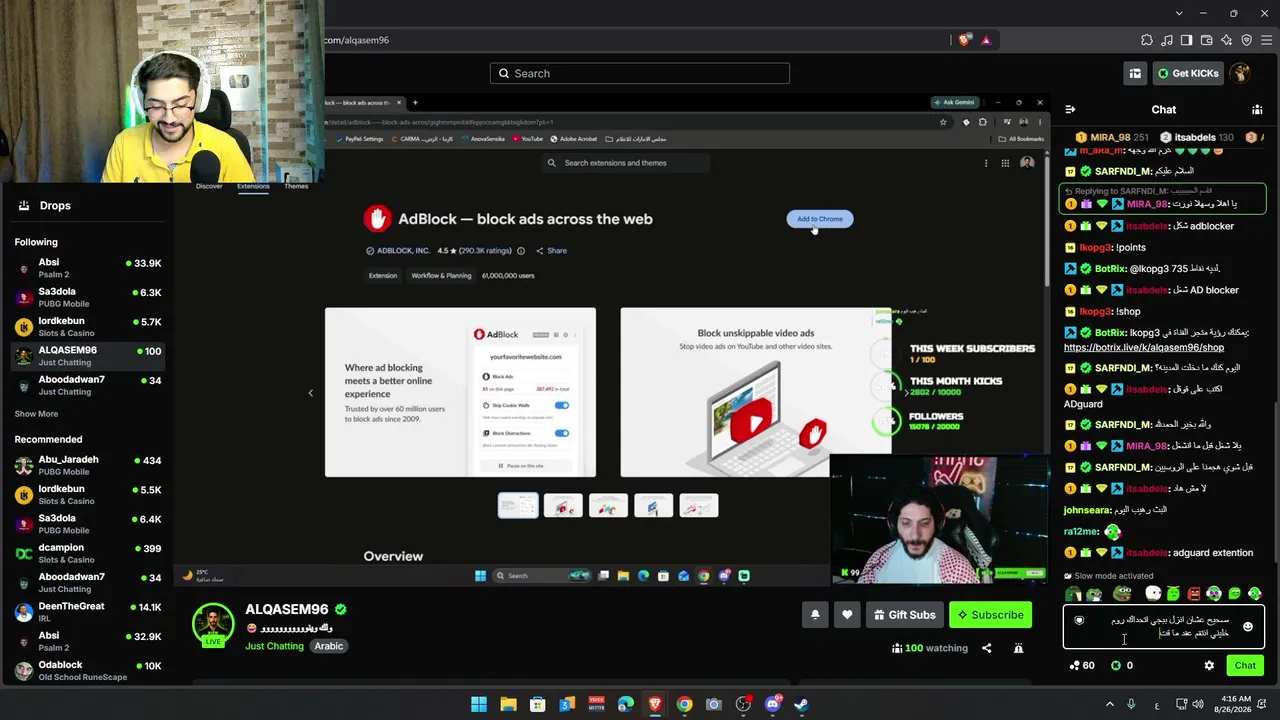This screenshot has height=720, width=1280.
Task: Click the chat message input box
Action: coord(1164,627)
